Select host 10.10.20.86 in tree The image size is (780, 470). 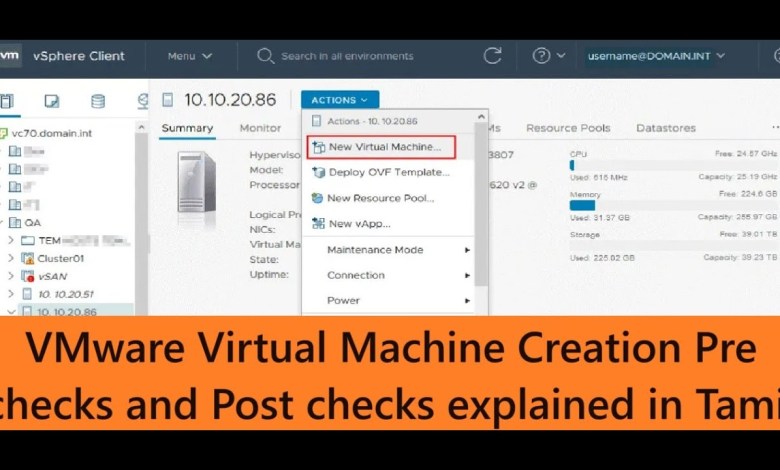tap(67, 312)
